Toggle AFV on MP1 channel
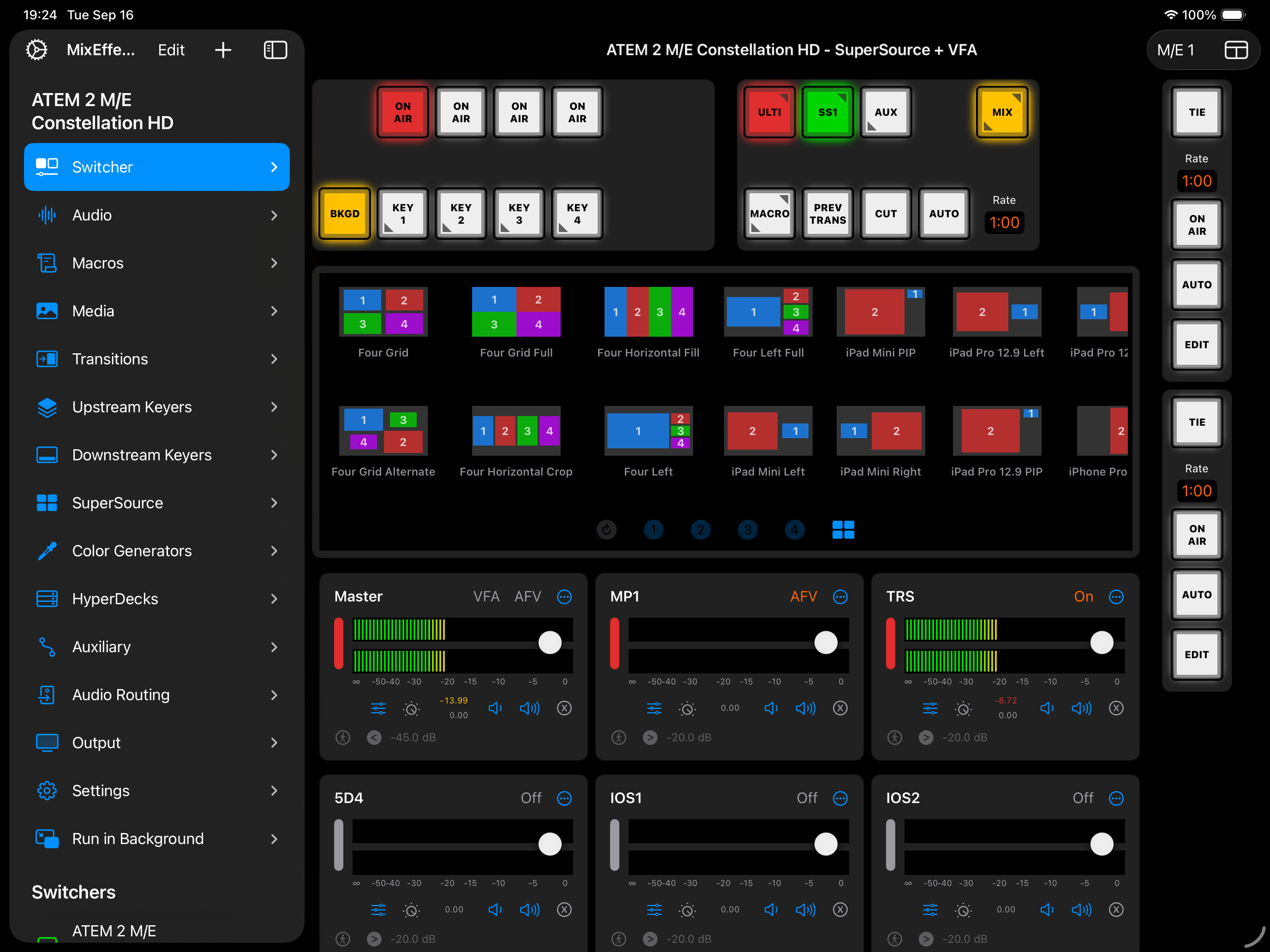 point(803,597)
